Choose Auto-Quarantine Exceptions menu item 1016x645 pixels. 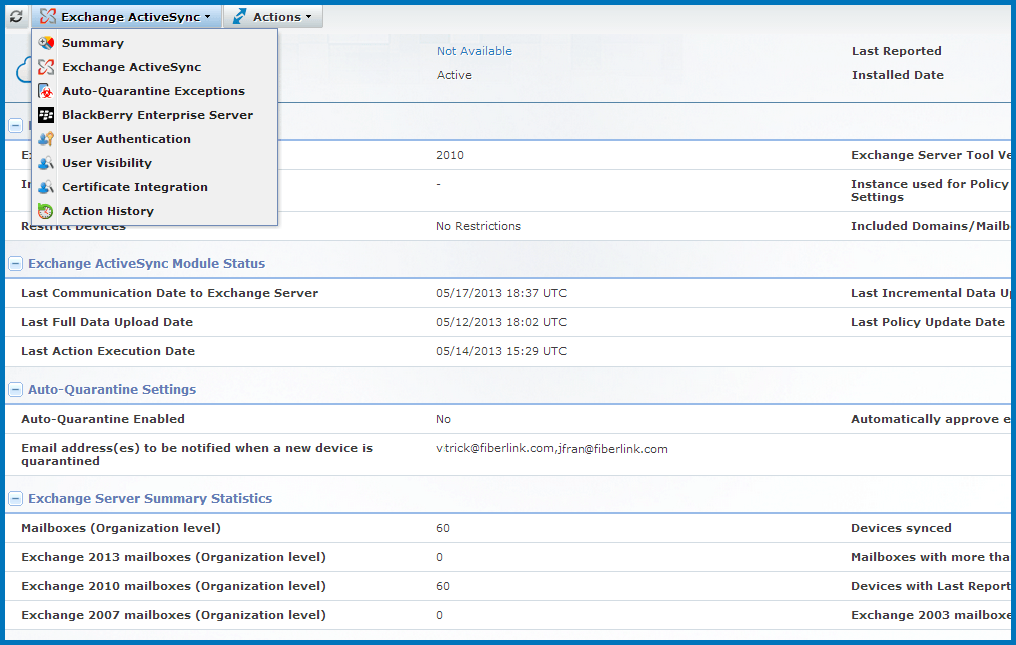click(155, 91)
